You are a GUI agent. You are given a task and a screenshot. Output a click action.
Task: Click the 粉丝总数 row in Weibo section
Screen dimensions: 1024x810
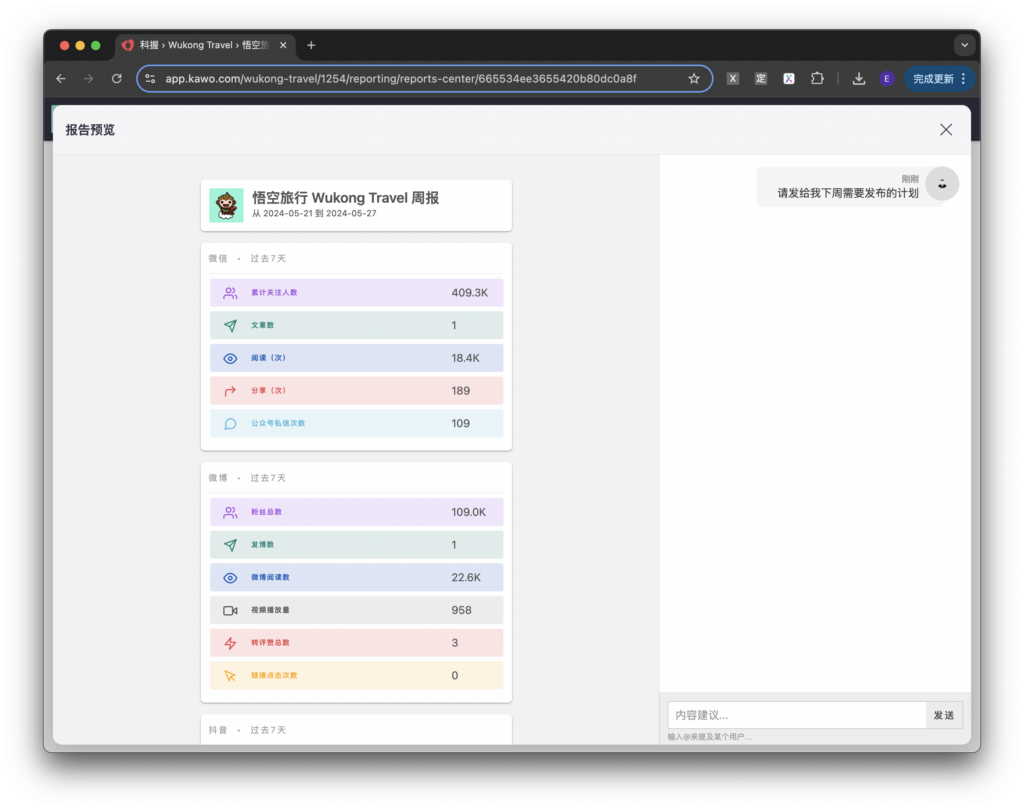coord(356,512)
